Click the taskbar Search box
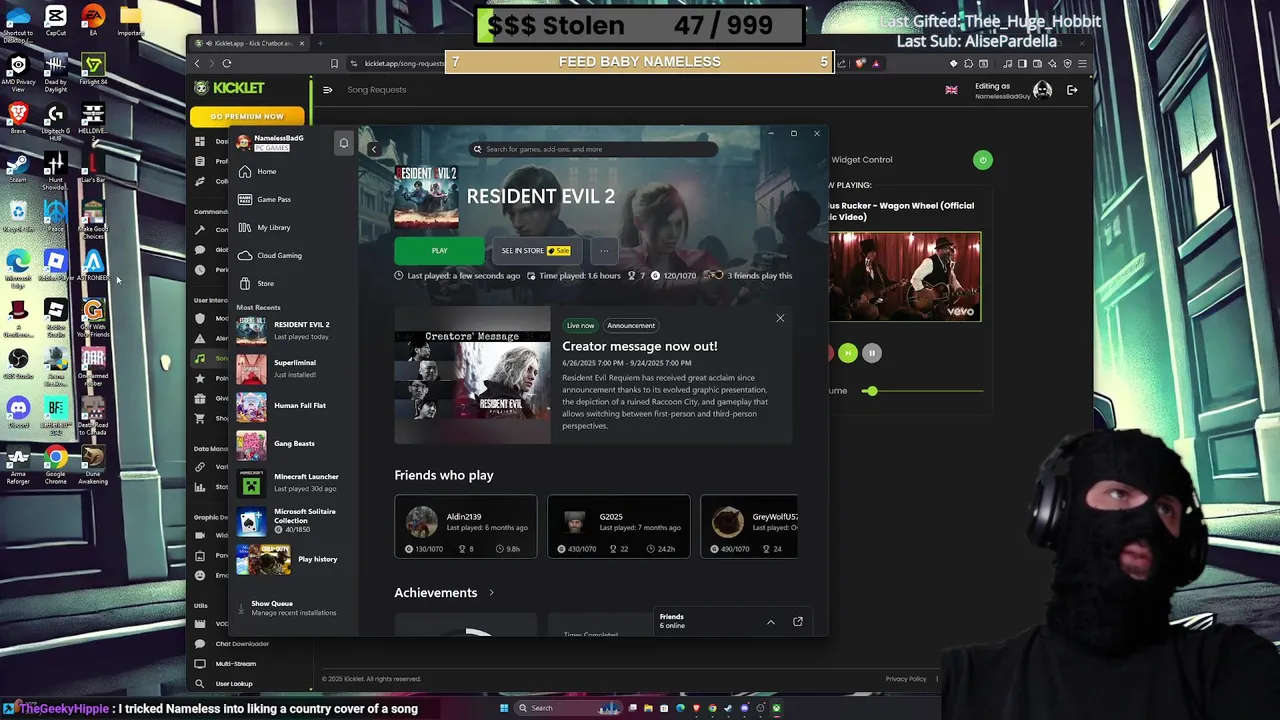This screenshot has height=720, width=1280. point(569,708)
